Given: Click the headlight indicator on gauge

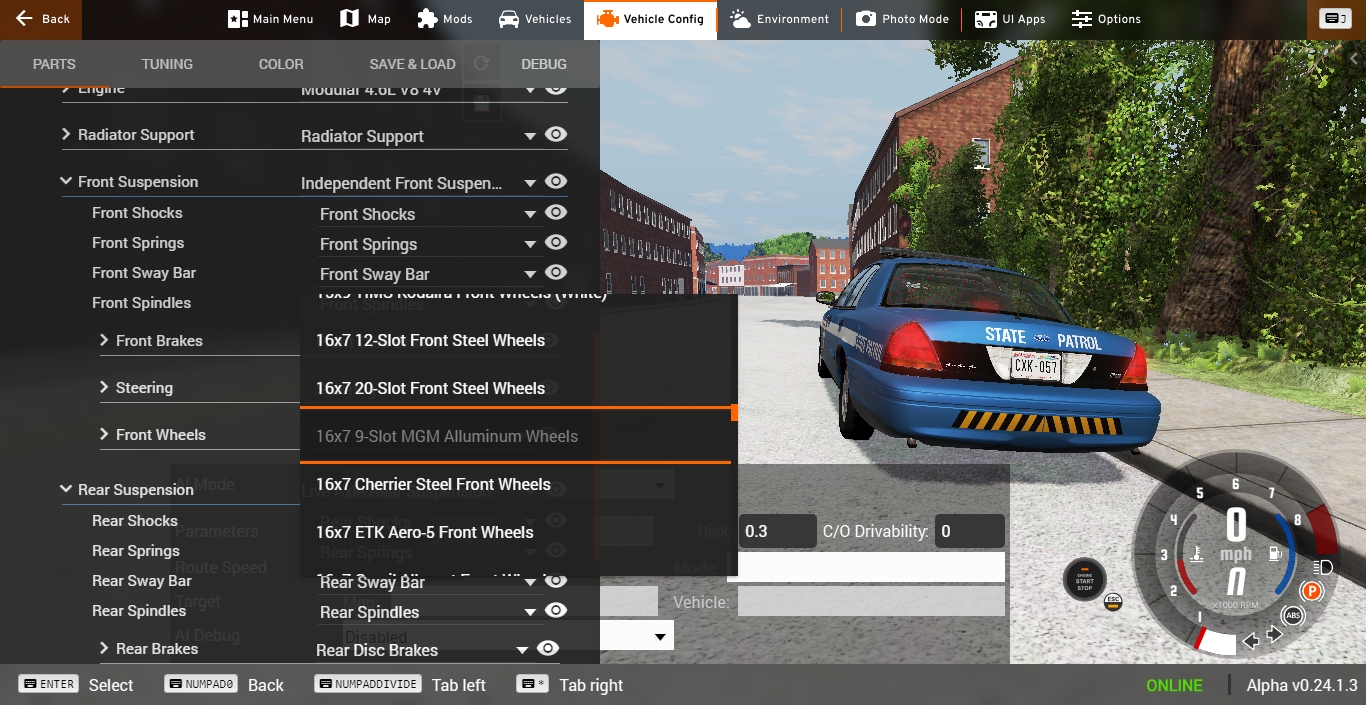Looking at the screenshot, I should click(1322, 567).
